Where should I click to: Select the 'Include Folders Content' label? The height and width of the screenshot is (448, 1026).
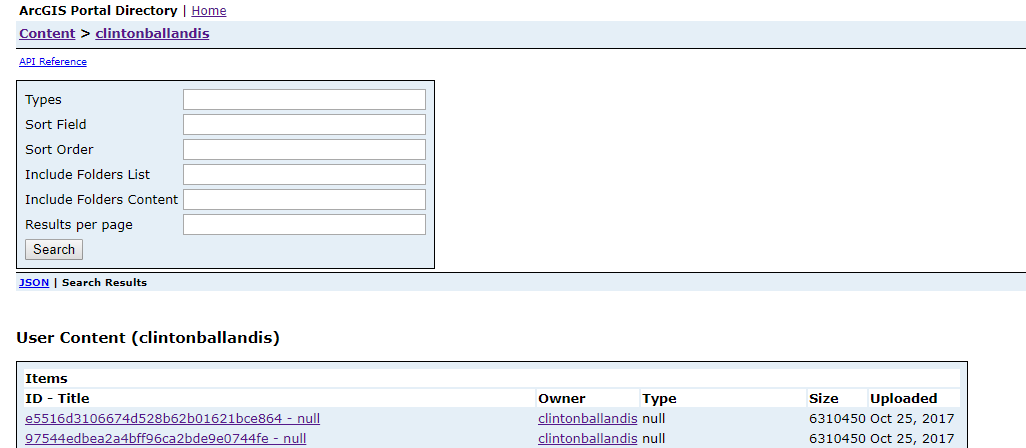click(x=101, y=199)
